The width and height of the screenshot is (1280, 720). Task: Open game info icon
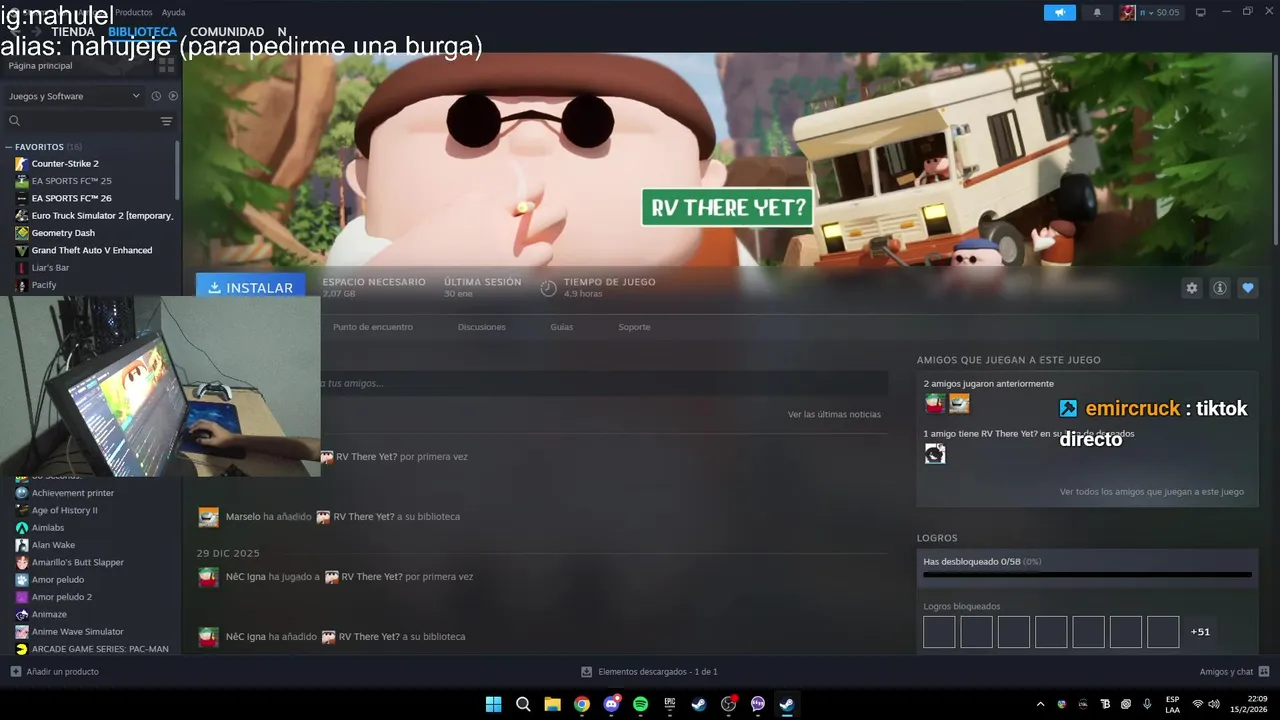point(1220,288)
